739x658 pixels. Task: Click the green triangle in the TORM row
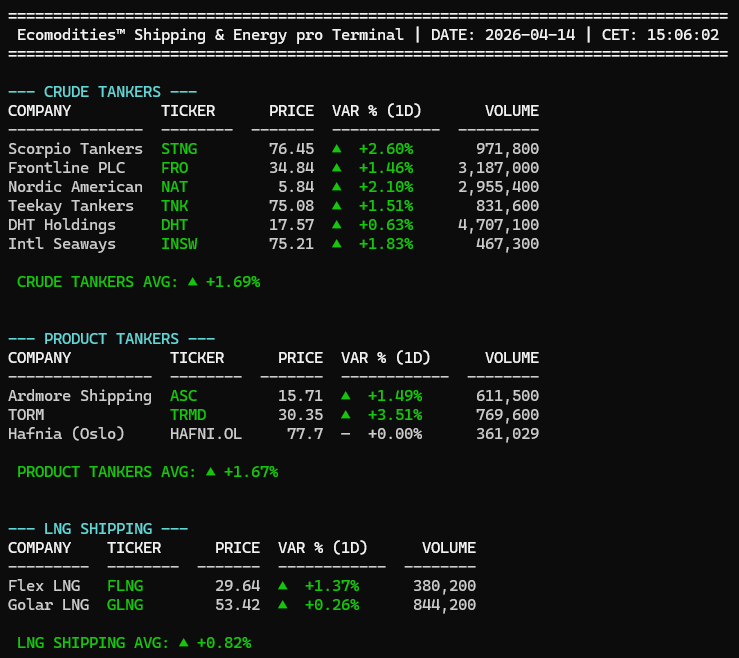coord(346,414)
